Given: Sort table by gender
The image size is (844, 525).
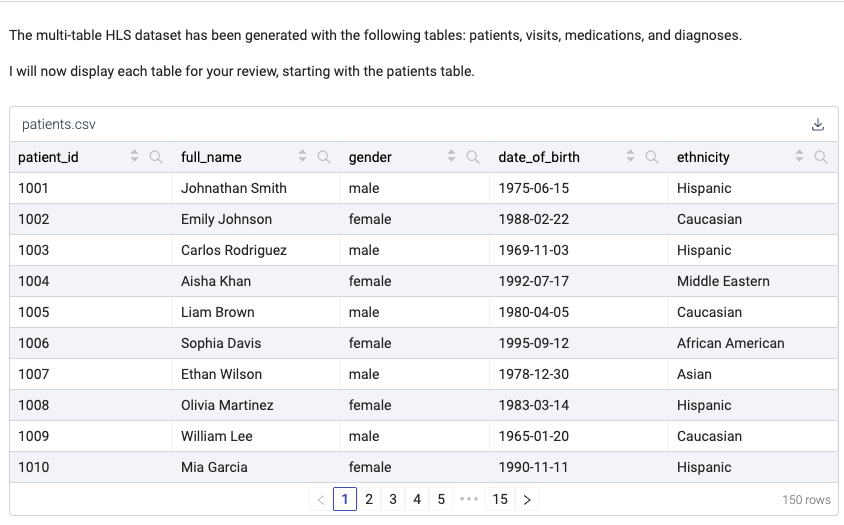Looking at the screenshot, I should coord(452,156).
